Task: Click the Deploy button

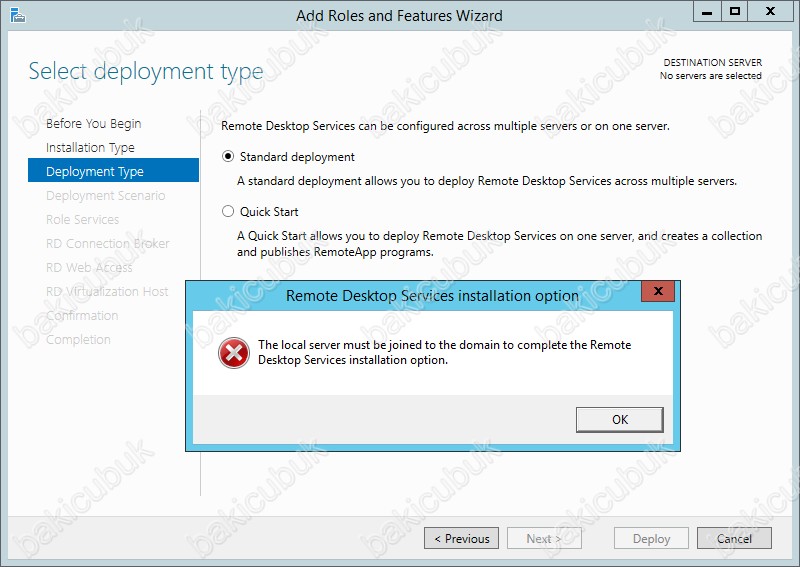Action: [x=651, y=538]
